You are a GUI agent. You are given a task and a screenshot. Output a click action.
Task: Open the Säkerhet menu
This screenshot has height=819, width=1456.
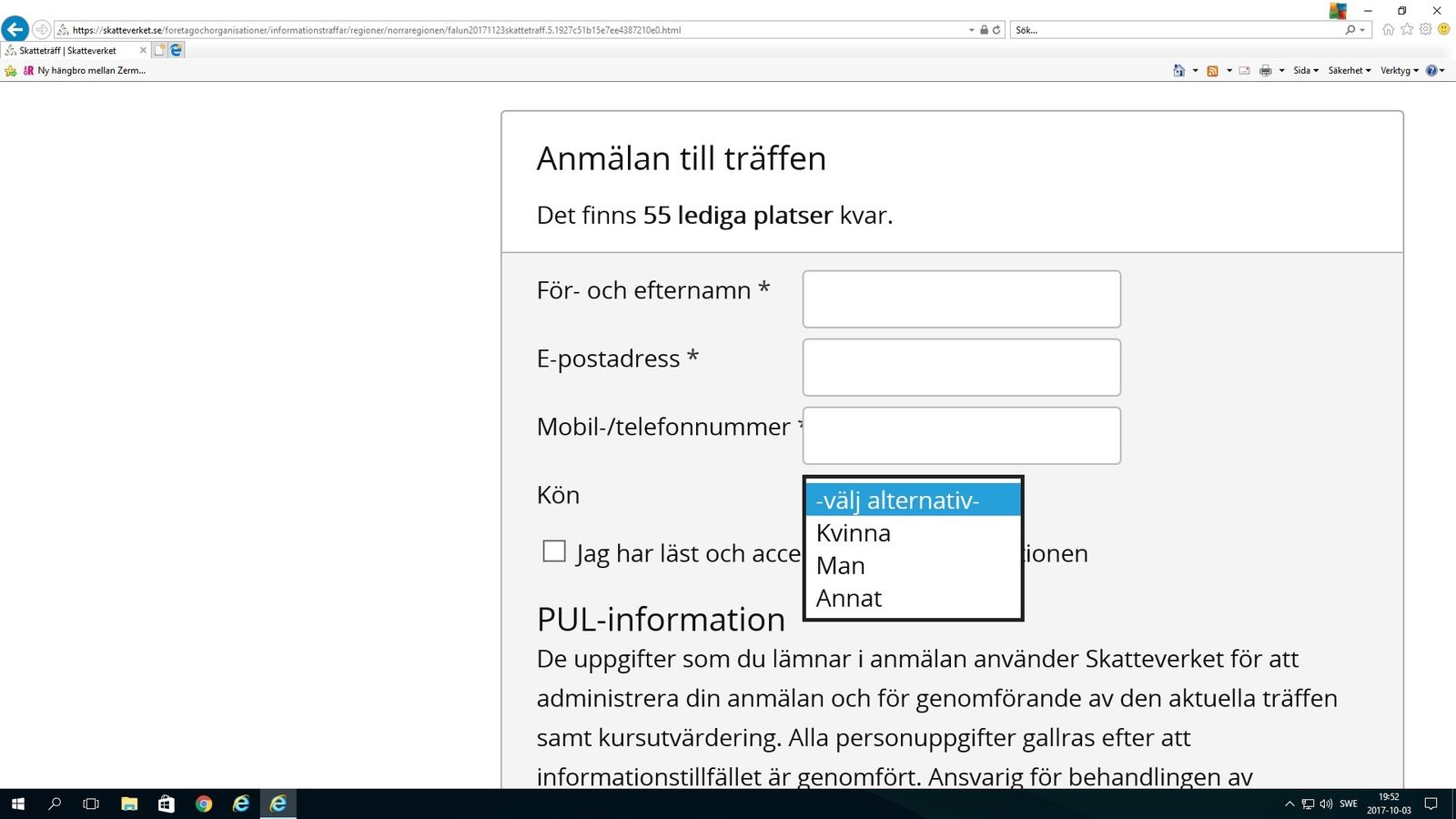pyautogui.click(x=1350, y=70)
